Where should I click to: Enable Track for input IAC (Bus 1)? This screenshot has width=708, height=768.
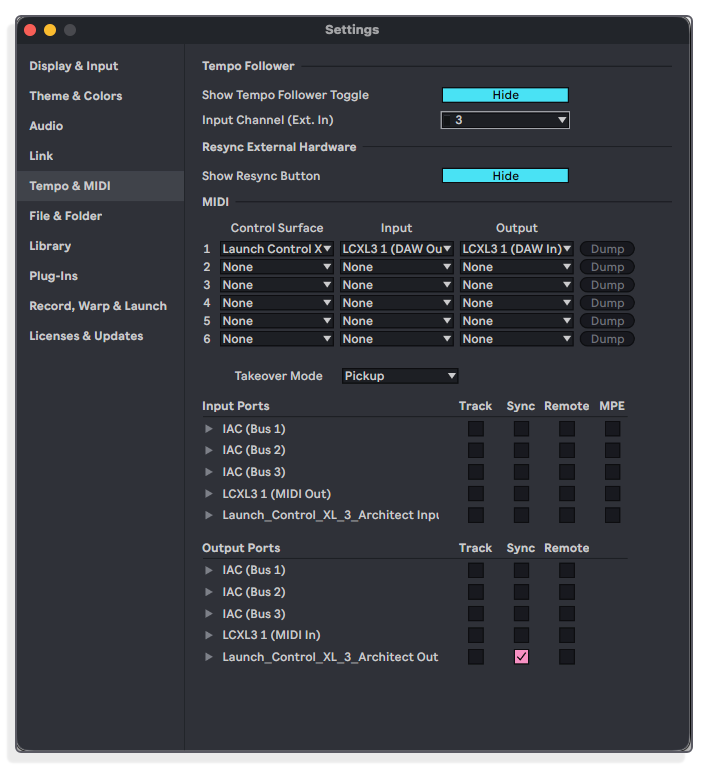click(476, 429)
